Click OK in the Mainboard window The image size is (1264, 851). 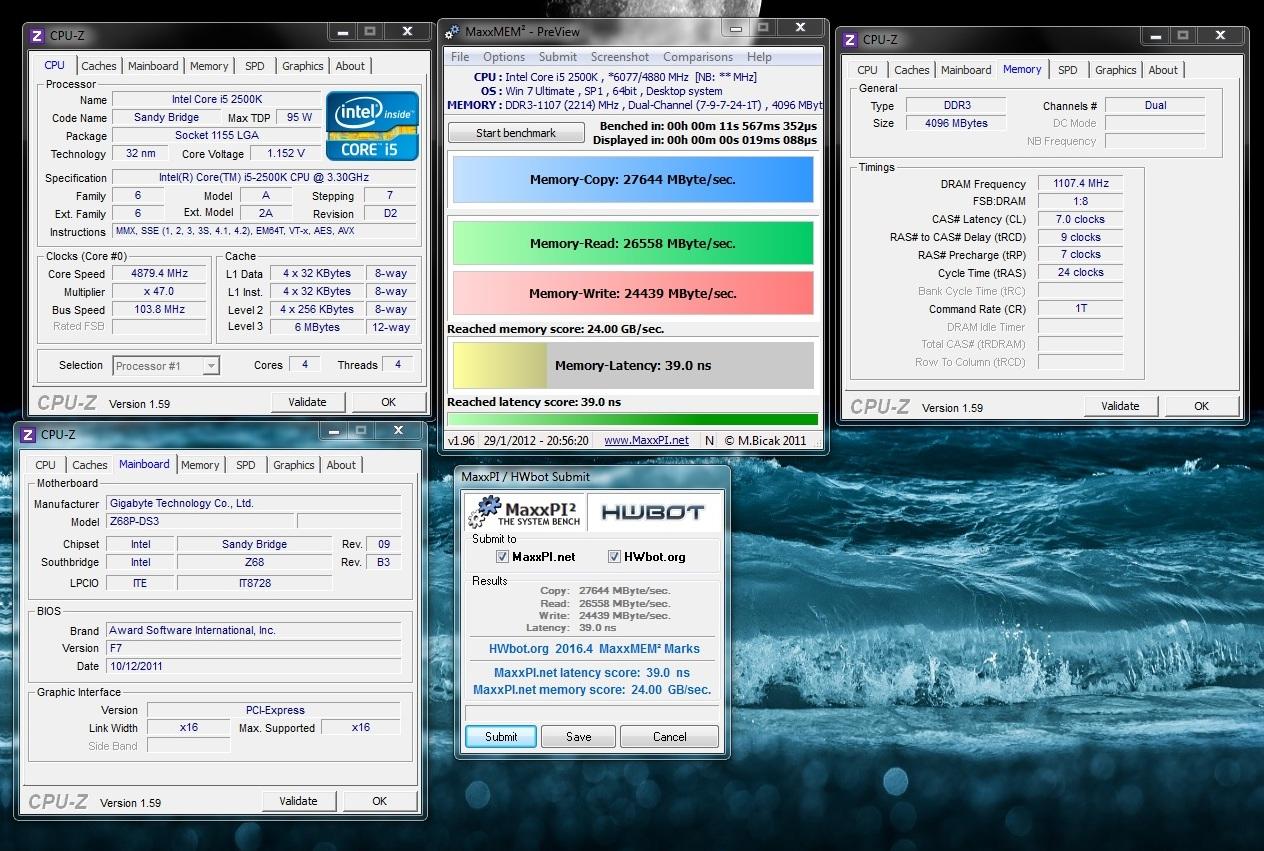tap(380, 801)
